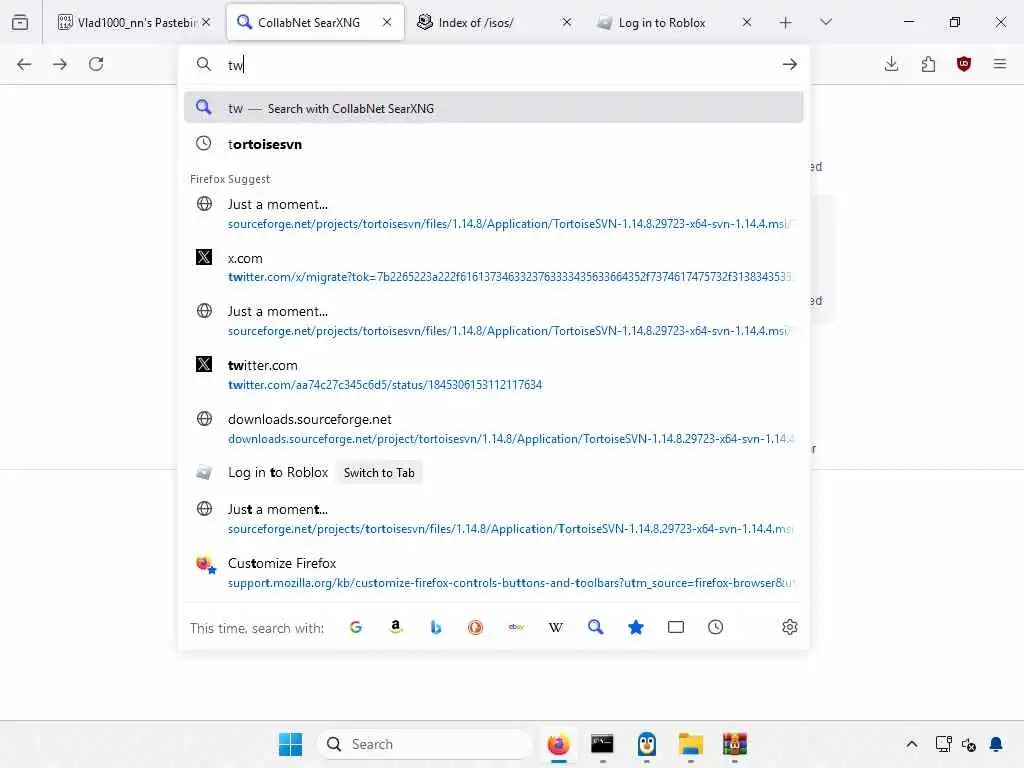Screen dimensions: 1024x768
Task: Open the first 'Just a moment...' sourceforge suggestion
Action: 494,214
